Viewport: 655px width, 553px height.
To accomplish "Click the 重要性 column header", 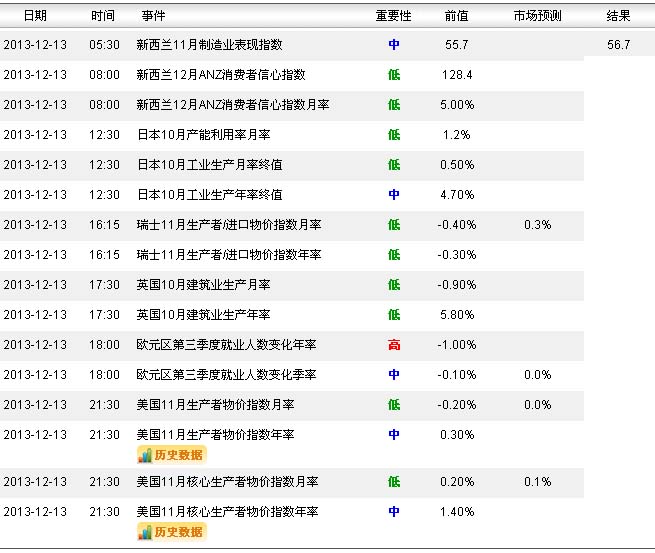I will pyautogui.click(x=394, y=16).
